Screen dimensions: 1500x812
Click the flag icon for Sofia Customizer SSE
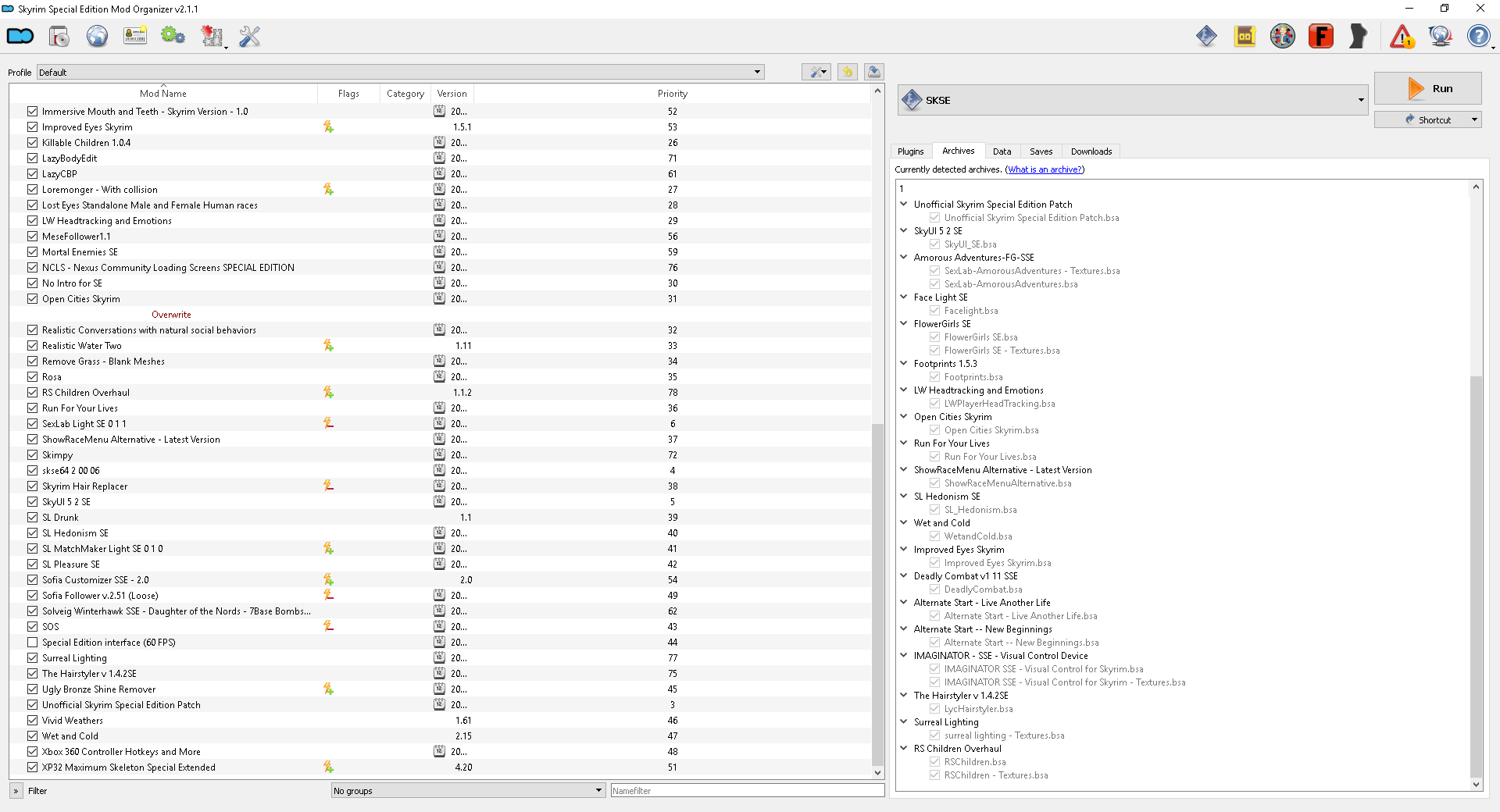(328, 579)
